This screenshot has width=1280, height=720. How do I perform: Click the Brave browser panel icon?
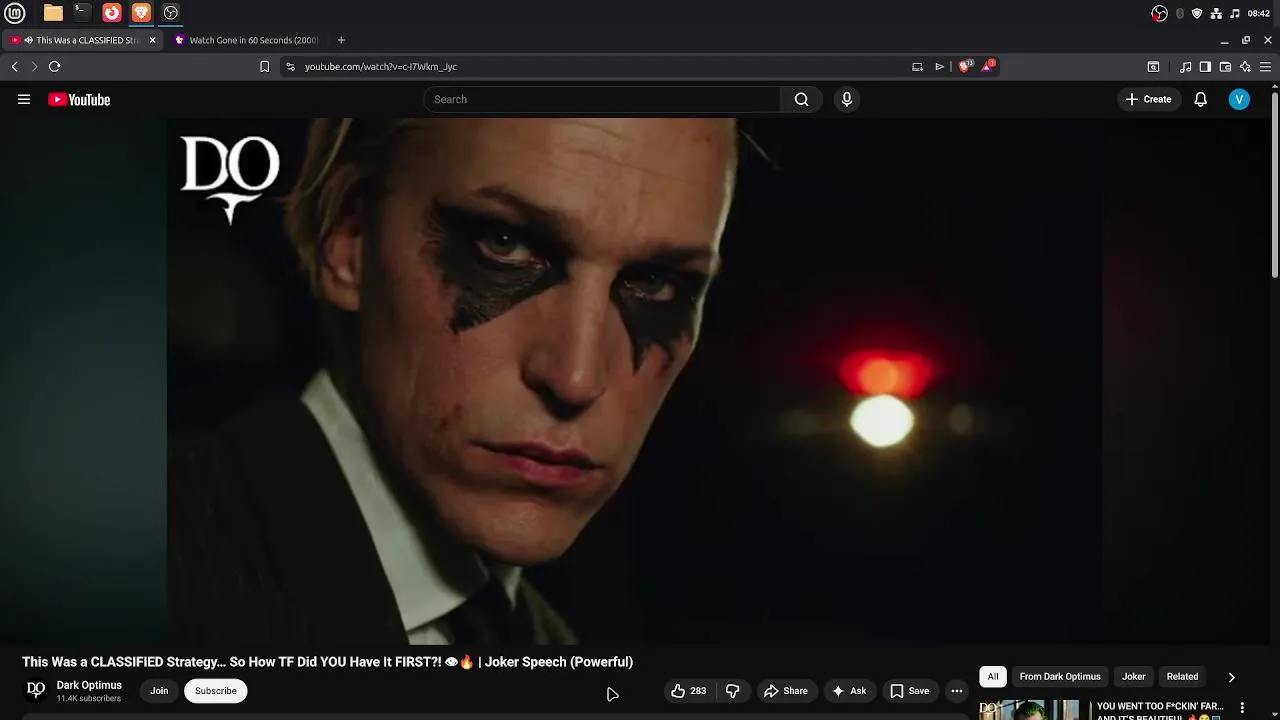pos(141,13)
